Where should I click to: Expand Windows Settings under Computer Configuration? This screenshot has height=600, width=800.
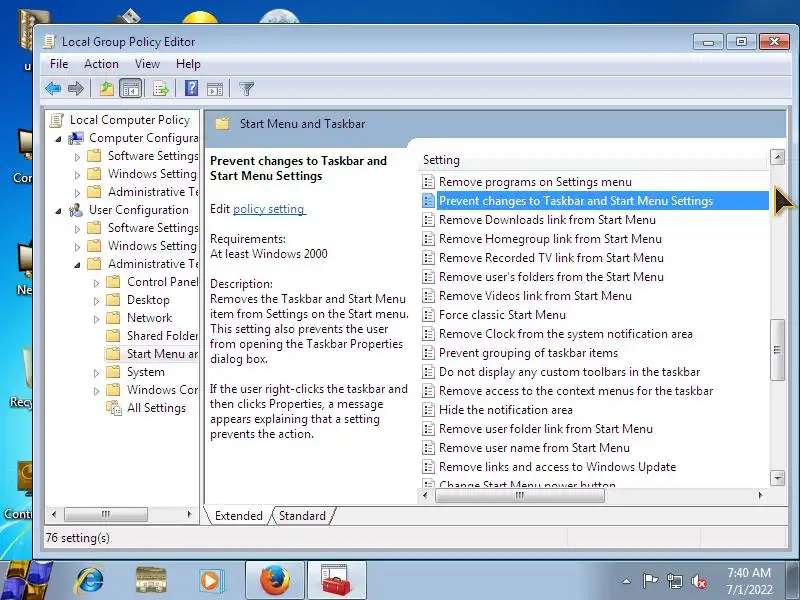78,175
